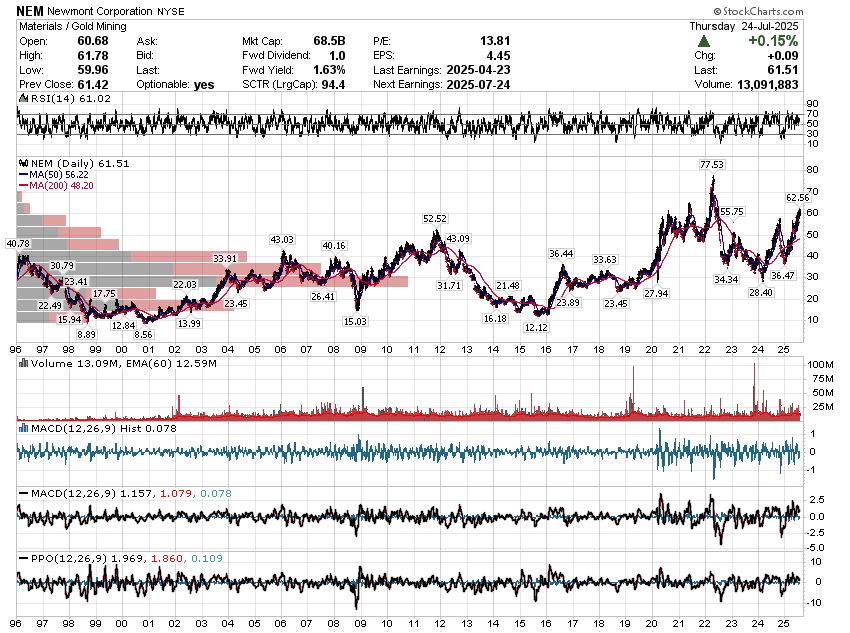Screen dimensions: 850x633
Task: Click the 8.56 low label near 2001
Action: [x=144, y=334]
